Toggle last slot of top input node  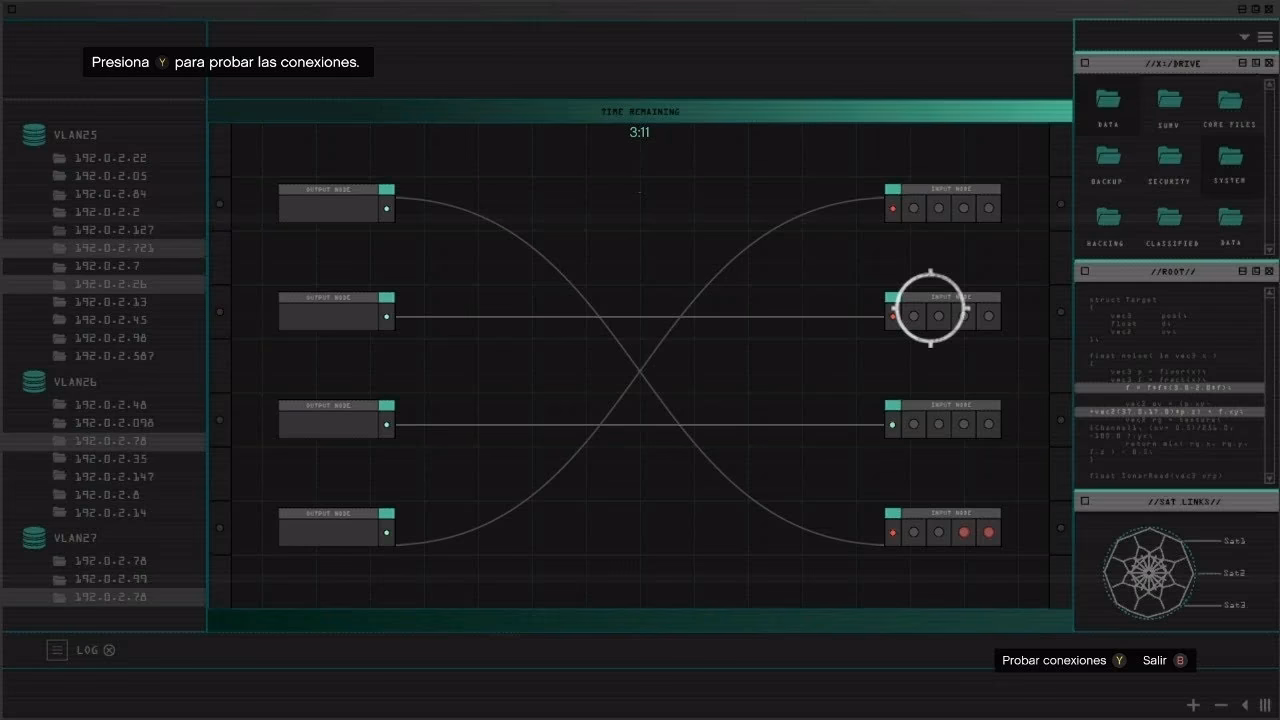pyautogui.click(x=989, y=209)
